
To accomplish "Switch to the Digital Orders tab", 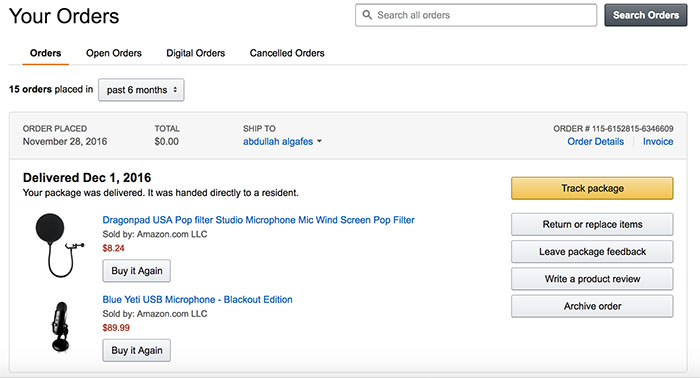I will (196, 53).
